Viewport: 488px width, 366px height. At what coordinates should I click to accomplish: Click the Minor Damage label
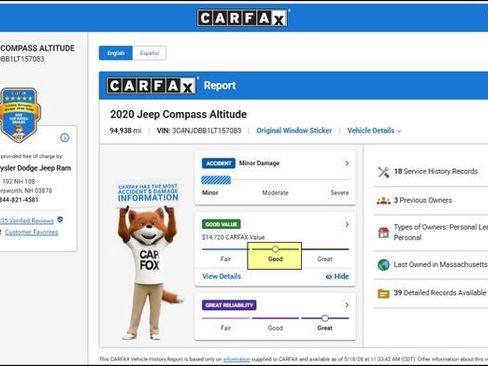[259, 163]
